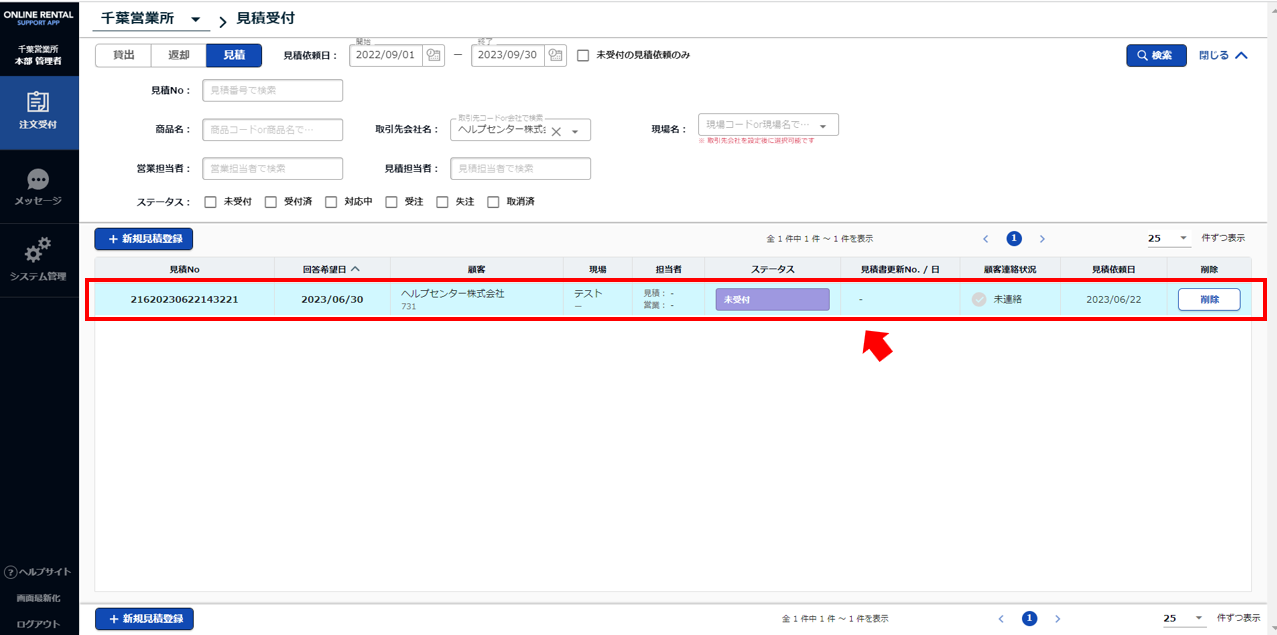Open start date calendar picker icon

[x=433, y=56]
